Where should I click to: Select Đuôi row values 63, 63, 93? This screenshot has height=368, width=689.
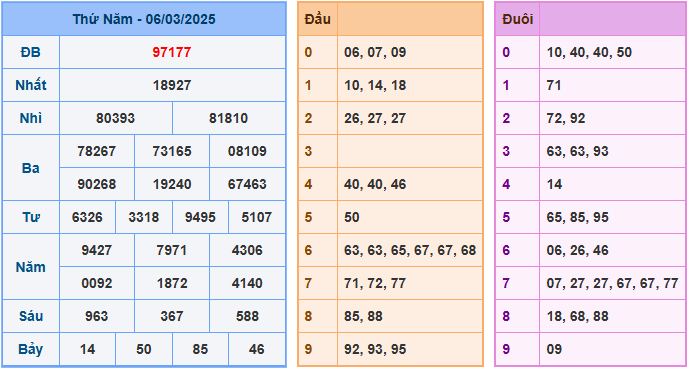[x=578, y=151]
